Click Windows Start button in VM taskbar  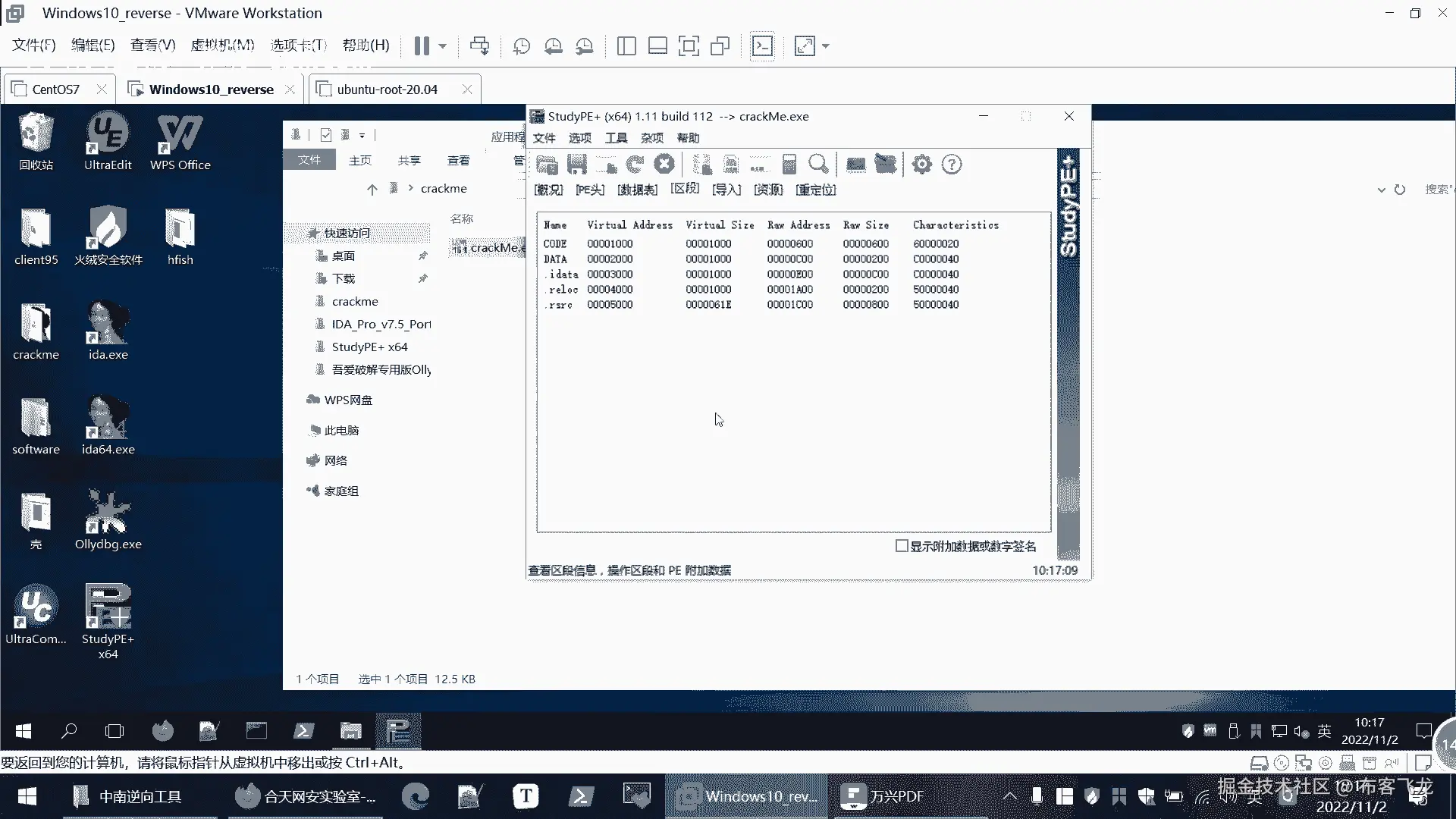pos(24,731)
